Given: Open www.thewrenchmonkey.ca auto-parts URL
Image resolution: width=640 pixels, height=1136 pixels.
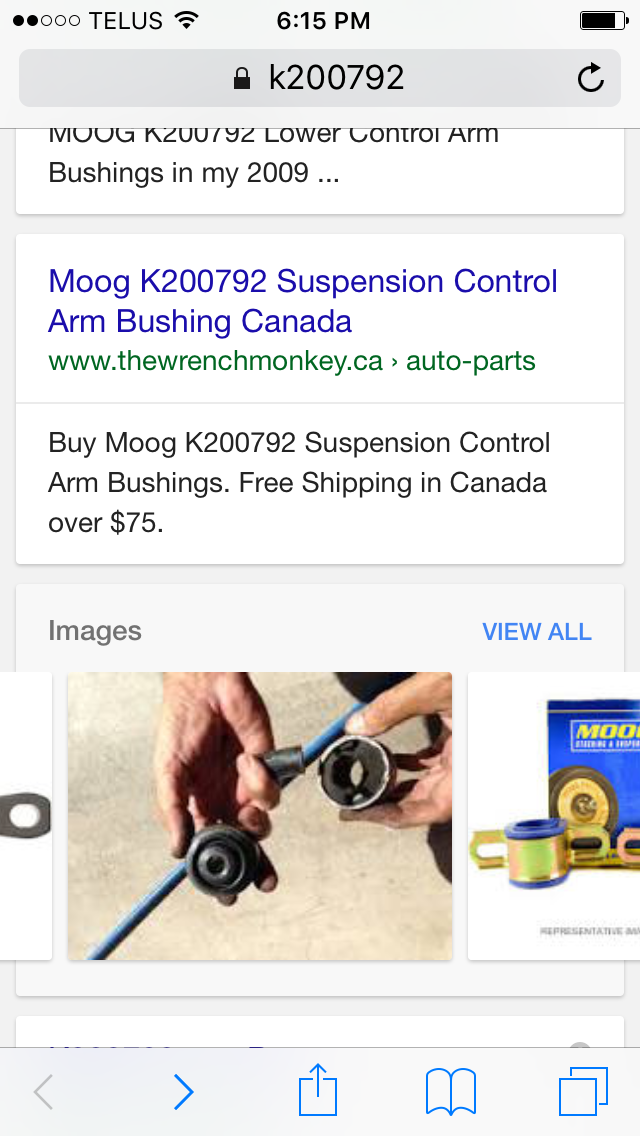Looking at the screenshot, I should [292, 361].
